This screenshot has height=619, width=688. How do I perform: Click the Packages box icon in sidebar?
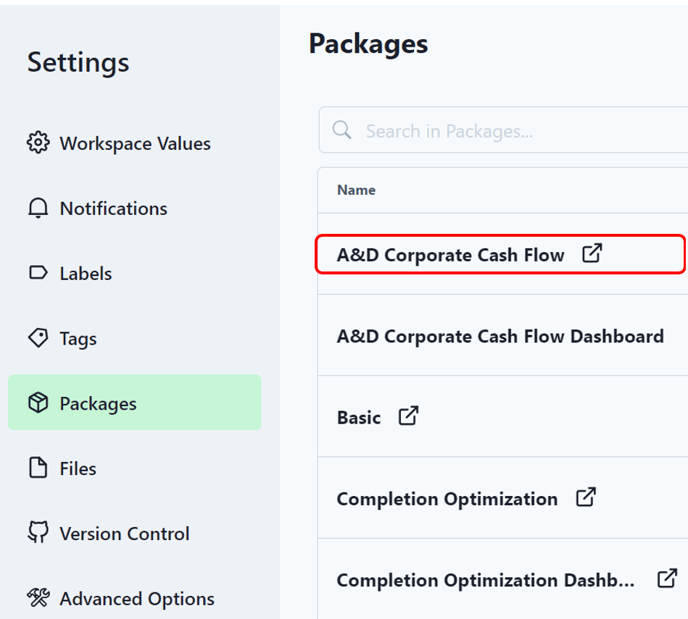click(x=38, y=402)
